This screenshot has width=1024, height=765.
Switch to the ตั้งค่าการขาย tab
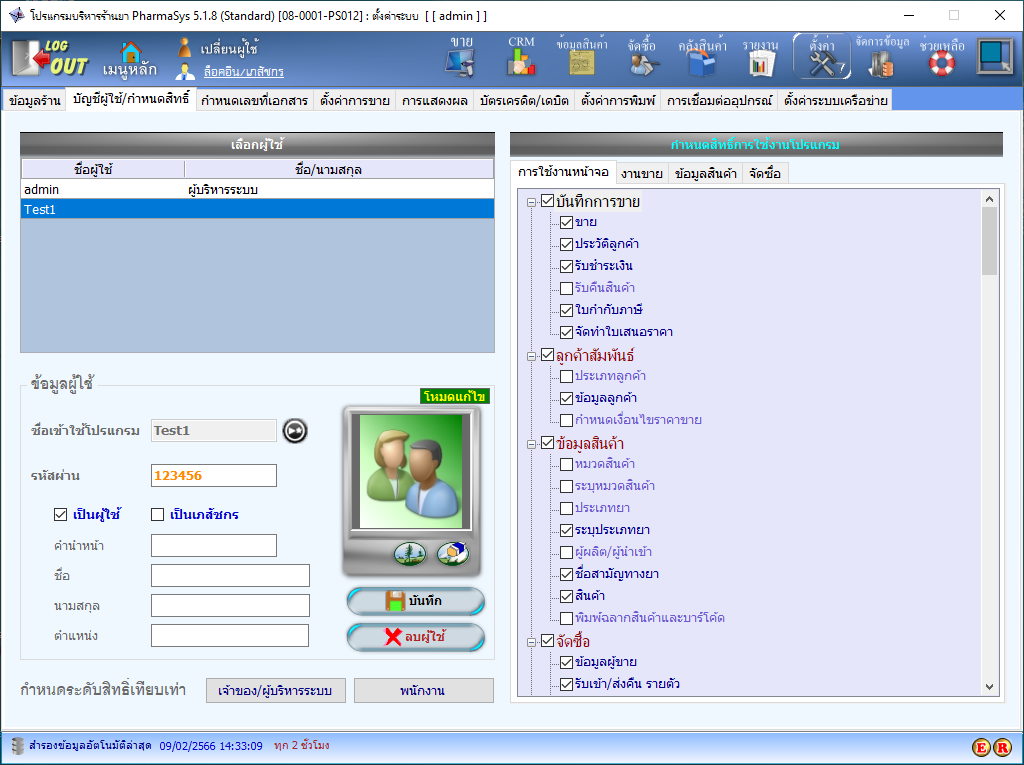[x=355, y=100]
